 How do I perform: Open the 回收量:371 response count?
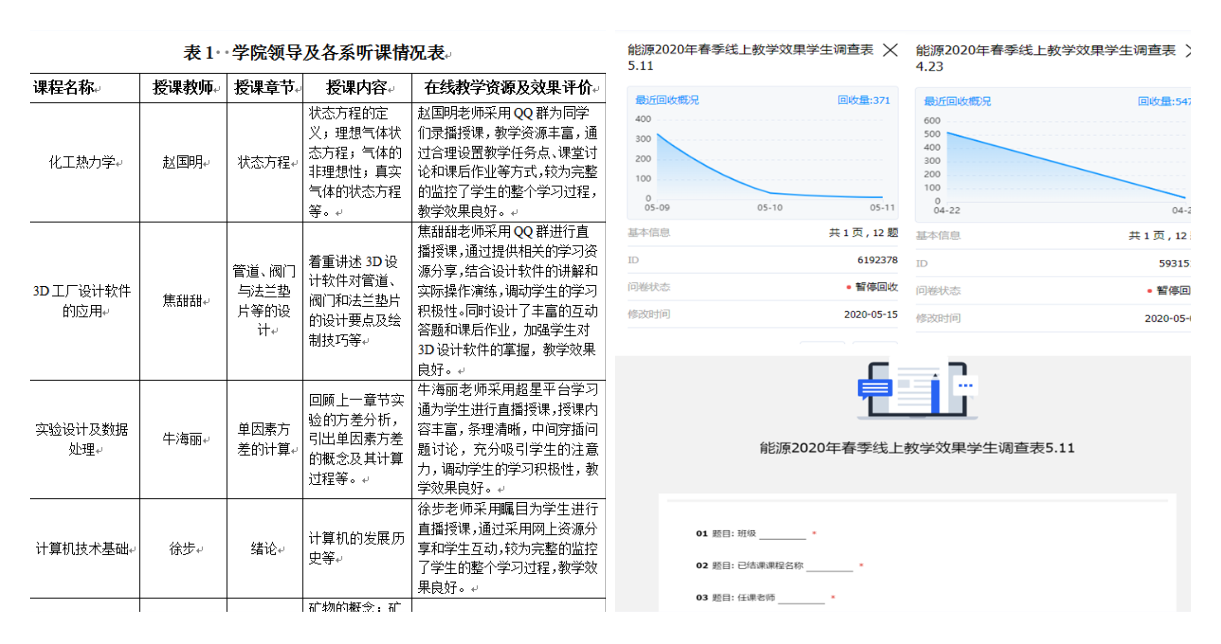tap(866, 101)
